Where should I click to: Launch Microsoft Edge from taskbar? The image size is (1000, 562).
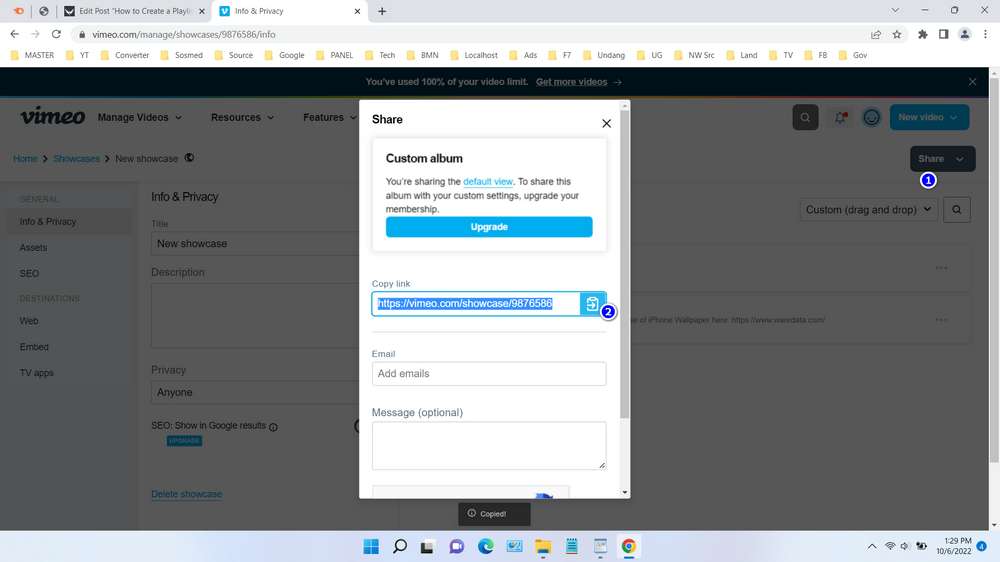[x=485, y=547]
